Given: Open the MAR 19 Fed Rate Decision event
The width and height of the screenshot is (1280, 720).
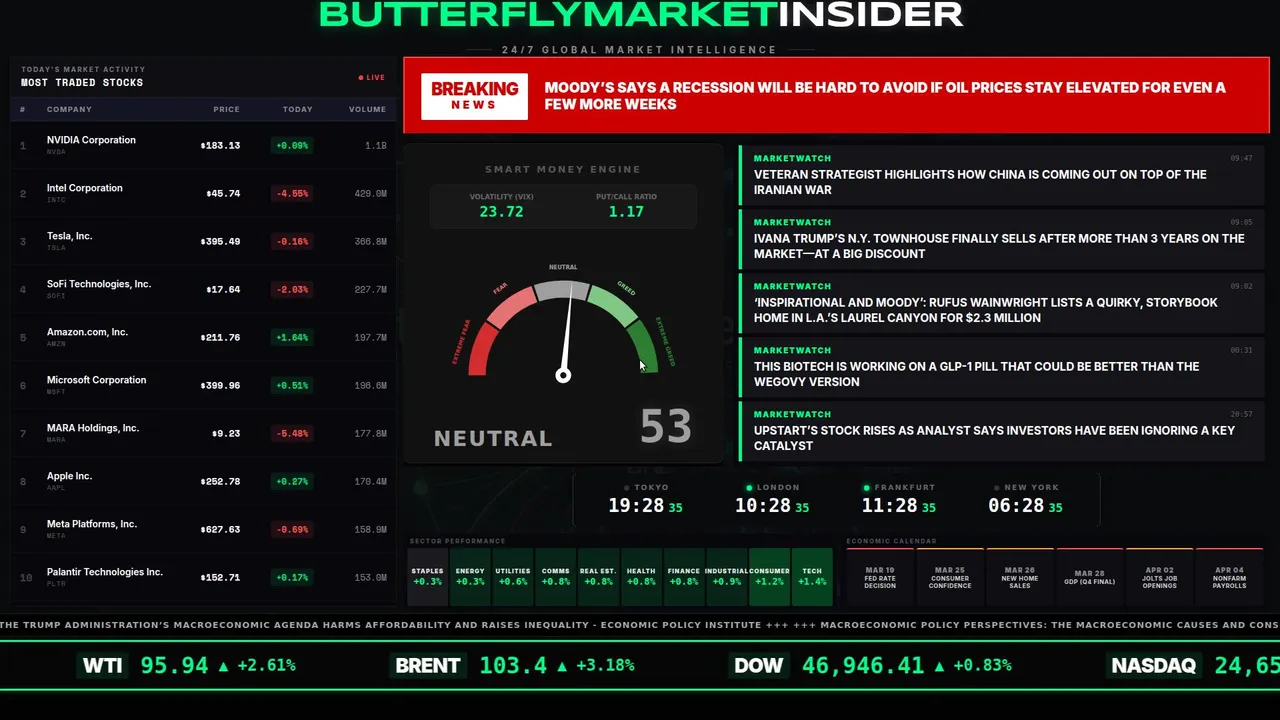Looking at the screenshot, I should click(x=880, y=577).
